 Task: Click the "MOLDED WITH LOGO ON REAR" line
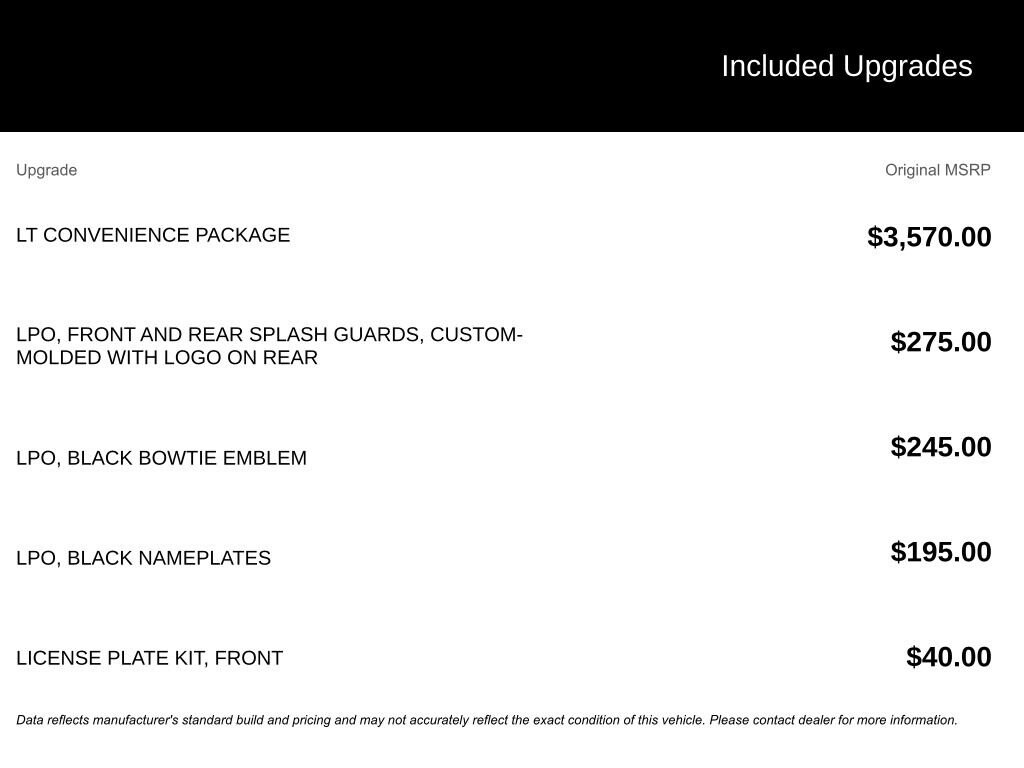167,358
